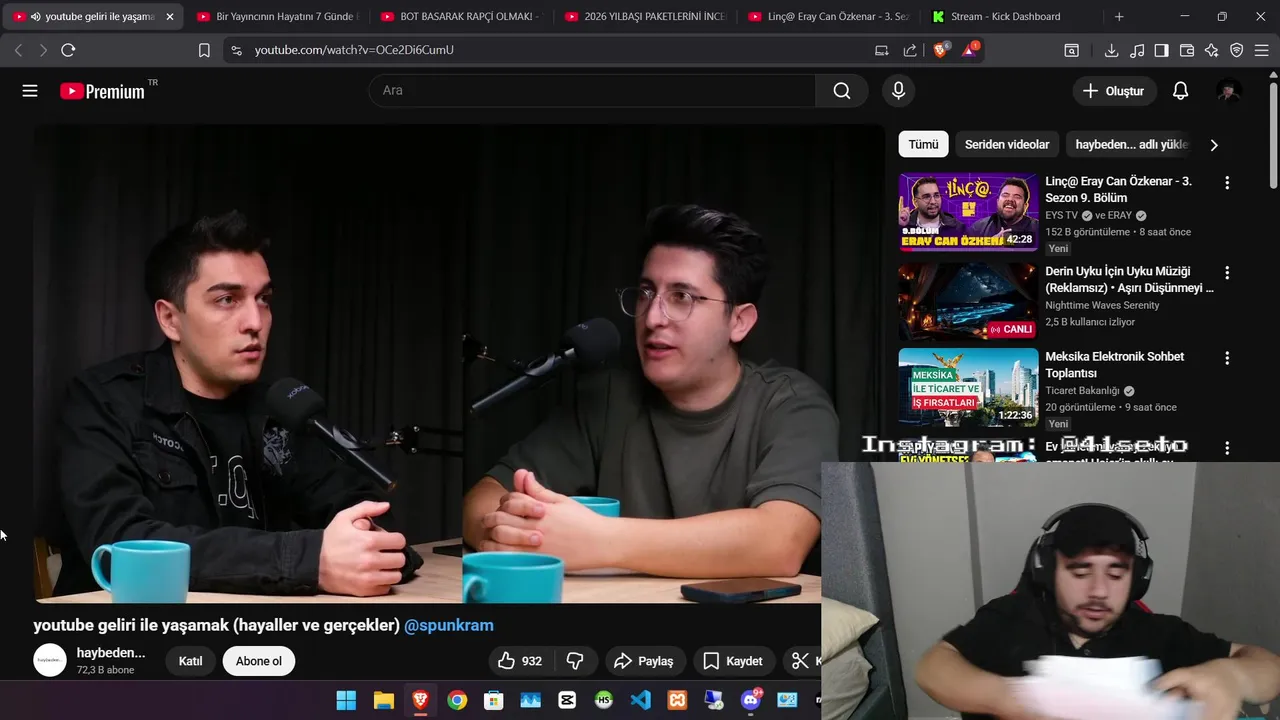The height and width of the screenshot is (720, 1280).
Task: Click the haybeden channel avatar
Action: point(50,661)
